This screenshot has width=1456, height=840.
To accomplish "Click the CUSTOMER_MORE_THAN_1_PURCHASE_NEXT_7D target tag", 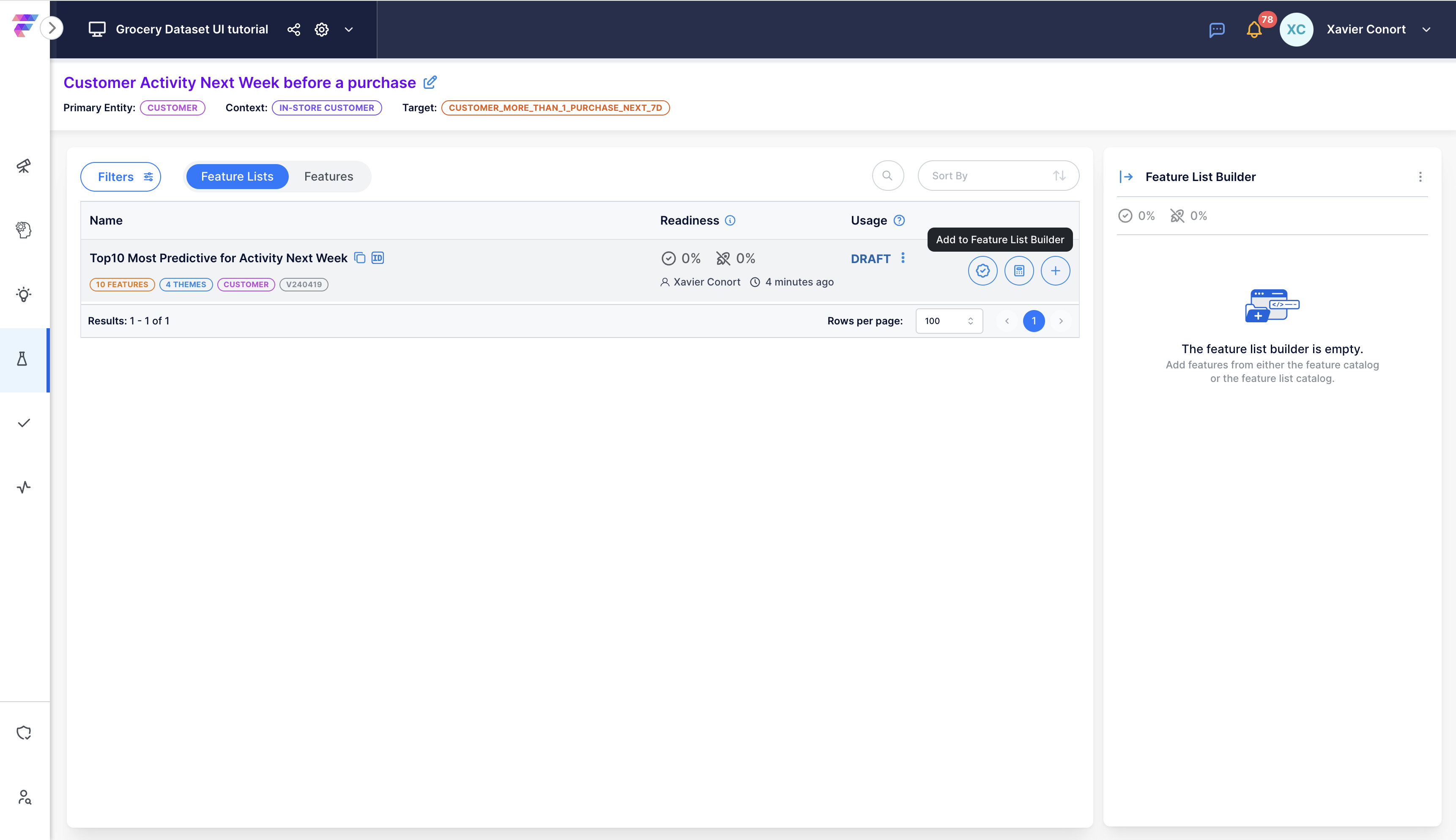I will (x=555, y=108).
